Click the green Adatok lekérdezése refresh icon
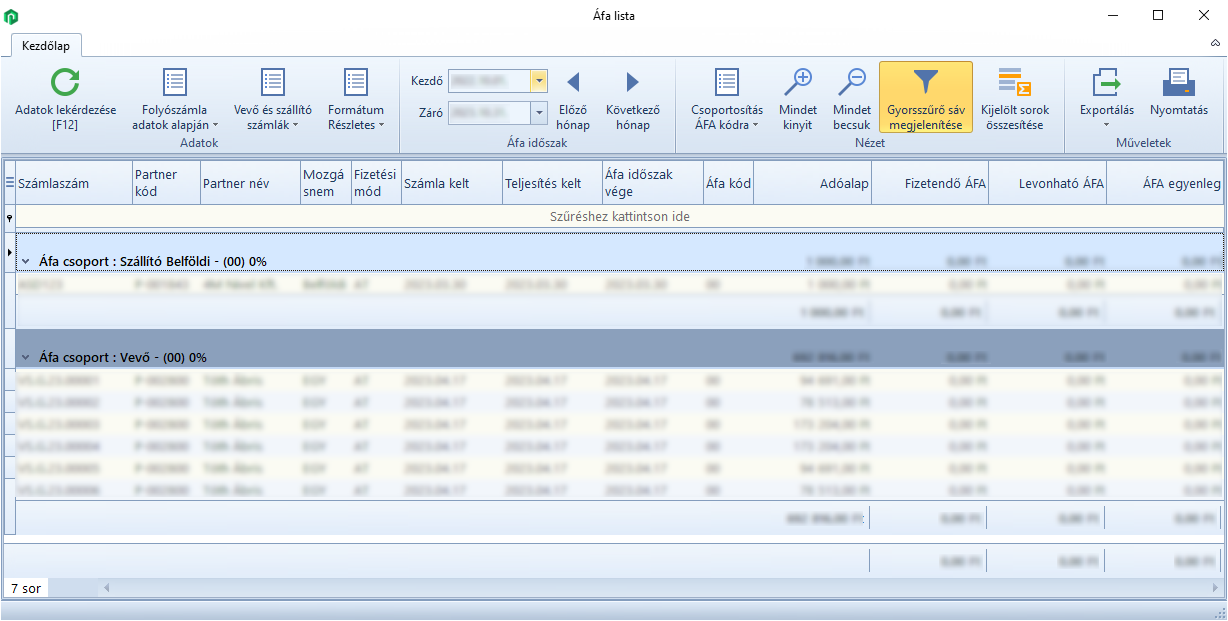This screenshot has width=1228, height=621. tap(65, 83)
